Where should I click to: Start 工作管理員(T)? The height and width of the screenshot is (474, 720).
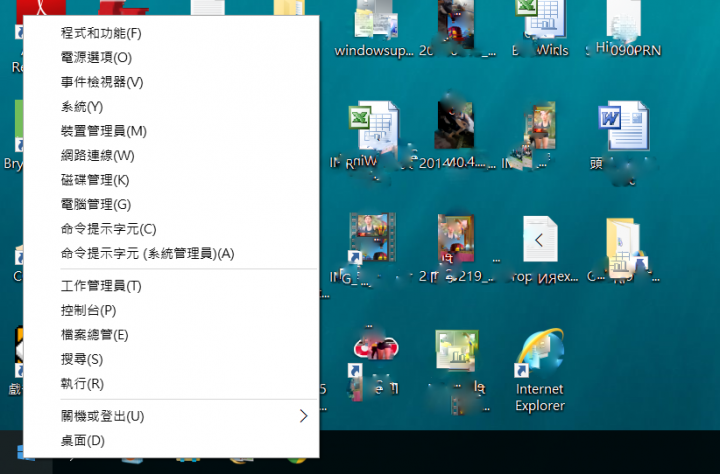(171, 286)
